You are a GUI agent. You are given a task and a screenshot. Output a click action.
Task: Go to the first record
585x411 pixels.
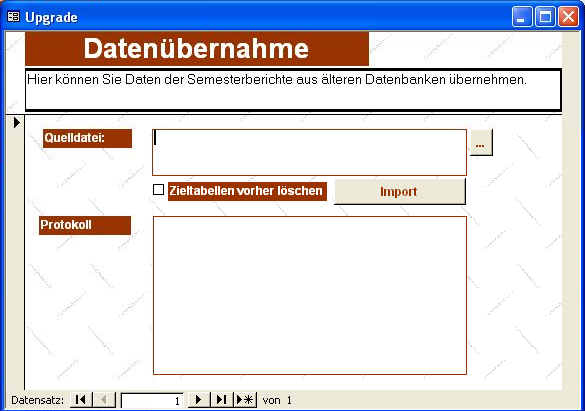click(81, 400)
